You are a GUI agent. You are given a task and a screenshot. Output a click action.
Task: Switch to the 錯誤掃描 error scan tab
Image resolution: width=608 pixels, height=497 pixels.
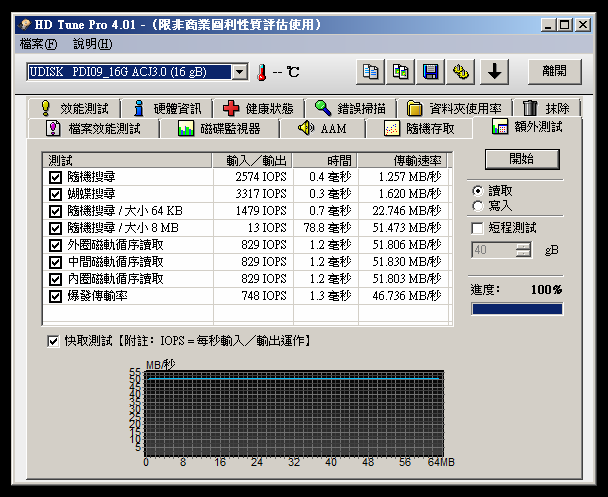[x=351, y=108]
